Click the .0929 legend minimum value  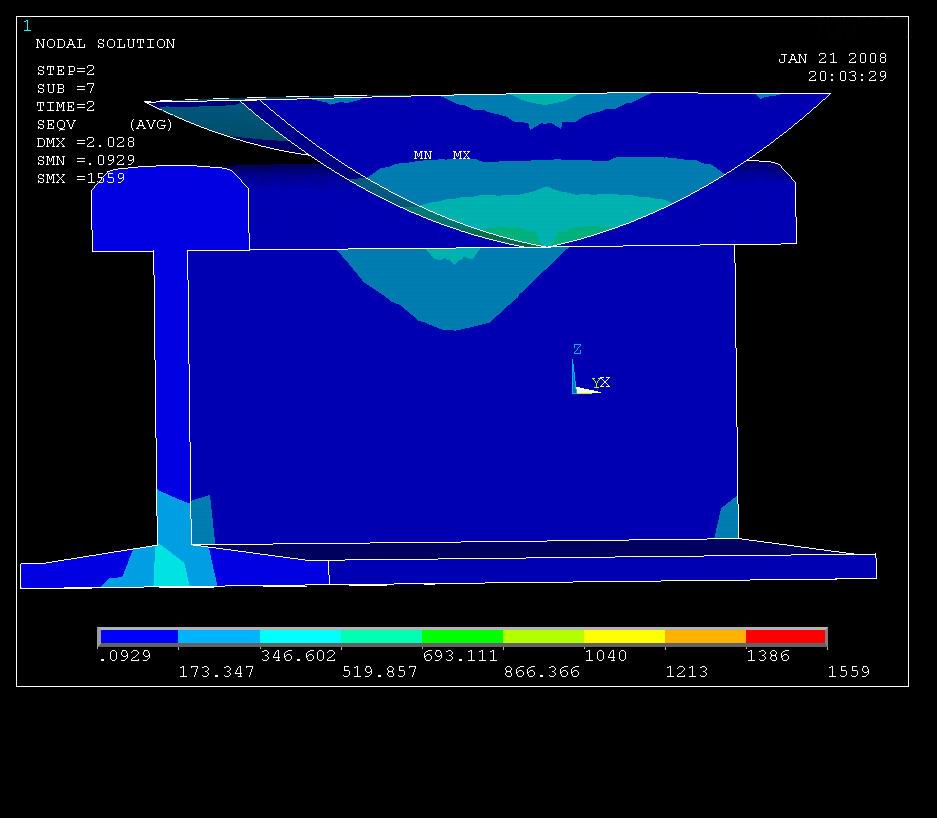click(125, 655)
